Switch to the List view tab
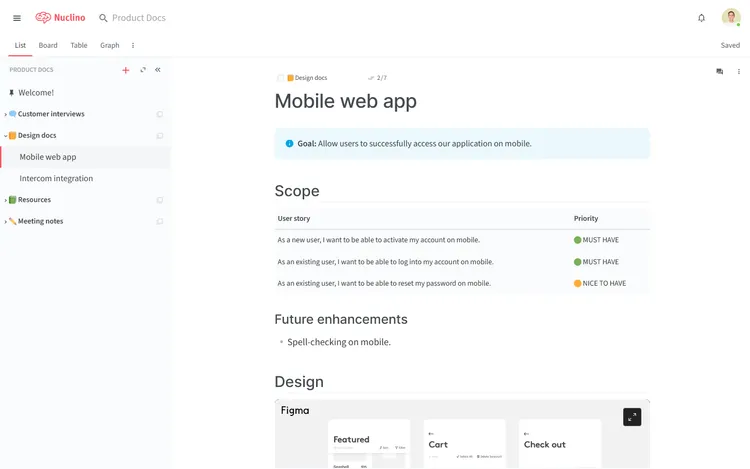The height and width of the screenshot is (469, 750). pyautogui.click(x=20, y=45)
